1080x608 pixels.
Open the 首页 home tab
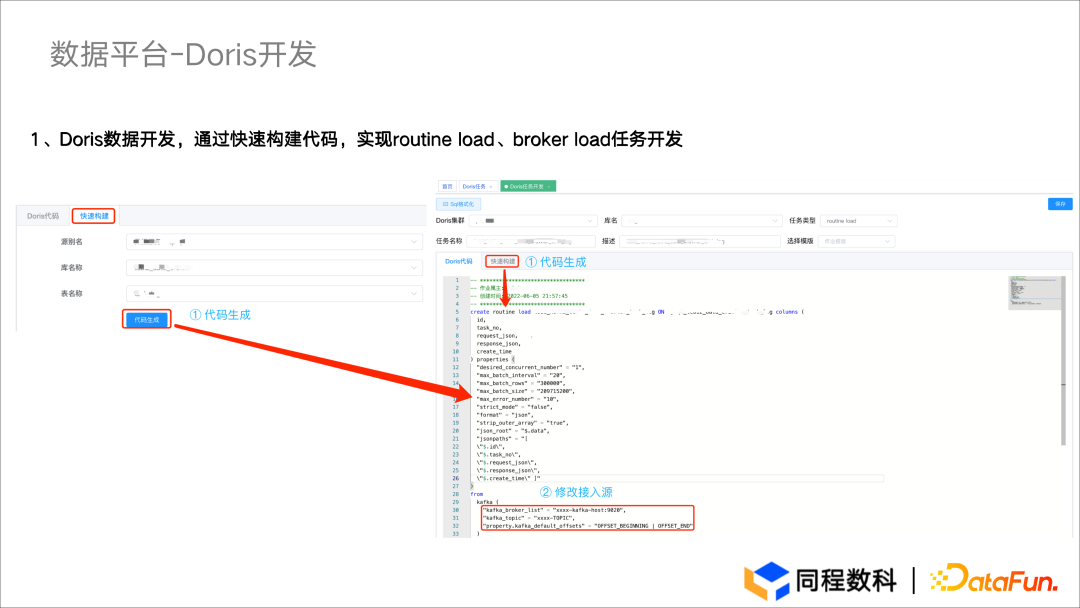pos(447,187)
